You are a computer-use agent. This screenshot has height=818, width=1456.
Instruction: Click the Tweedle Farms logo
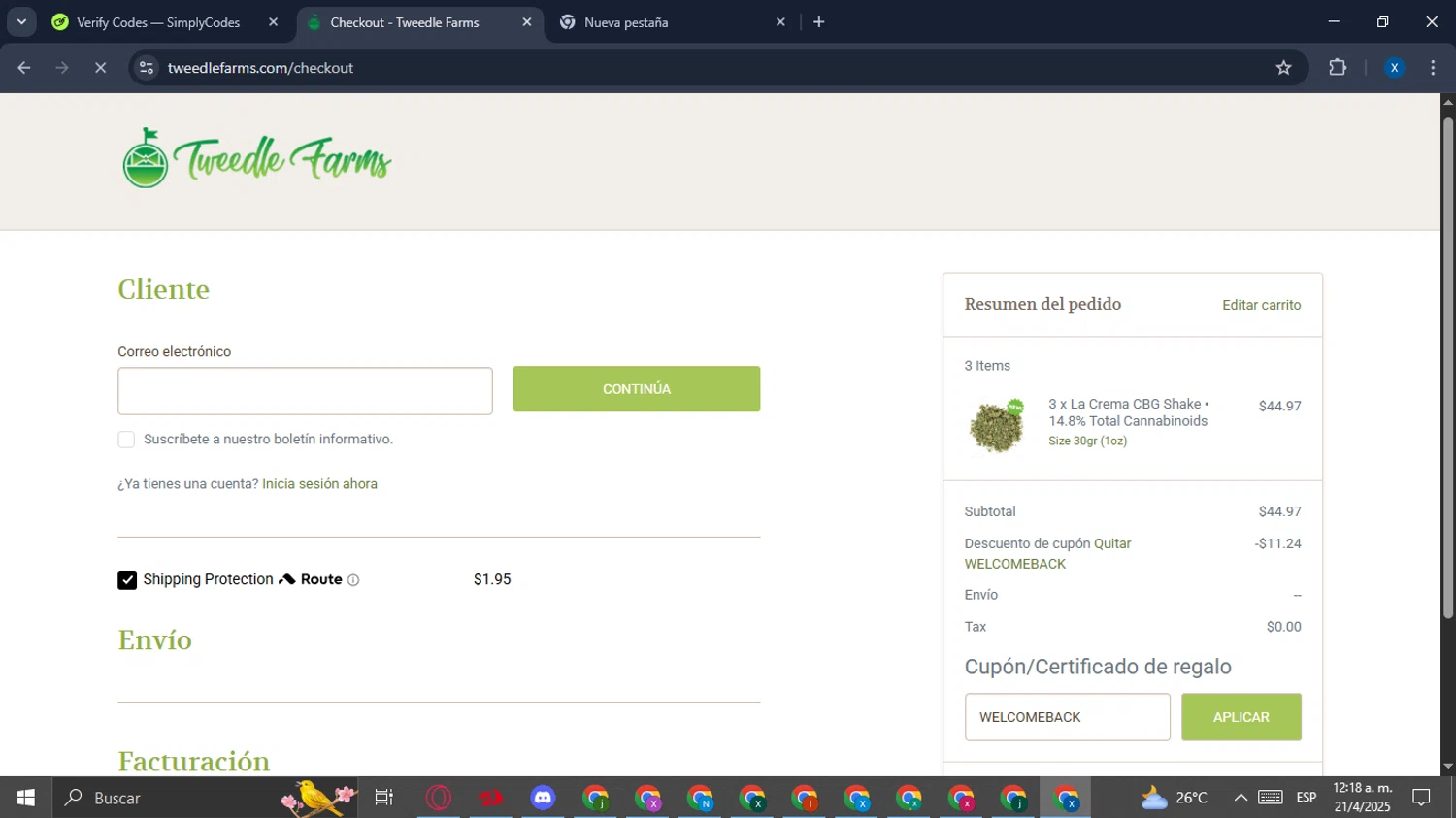[x=256, y=158]
